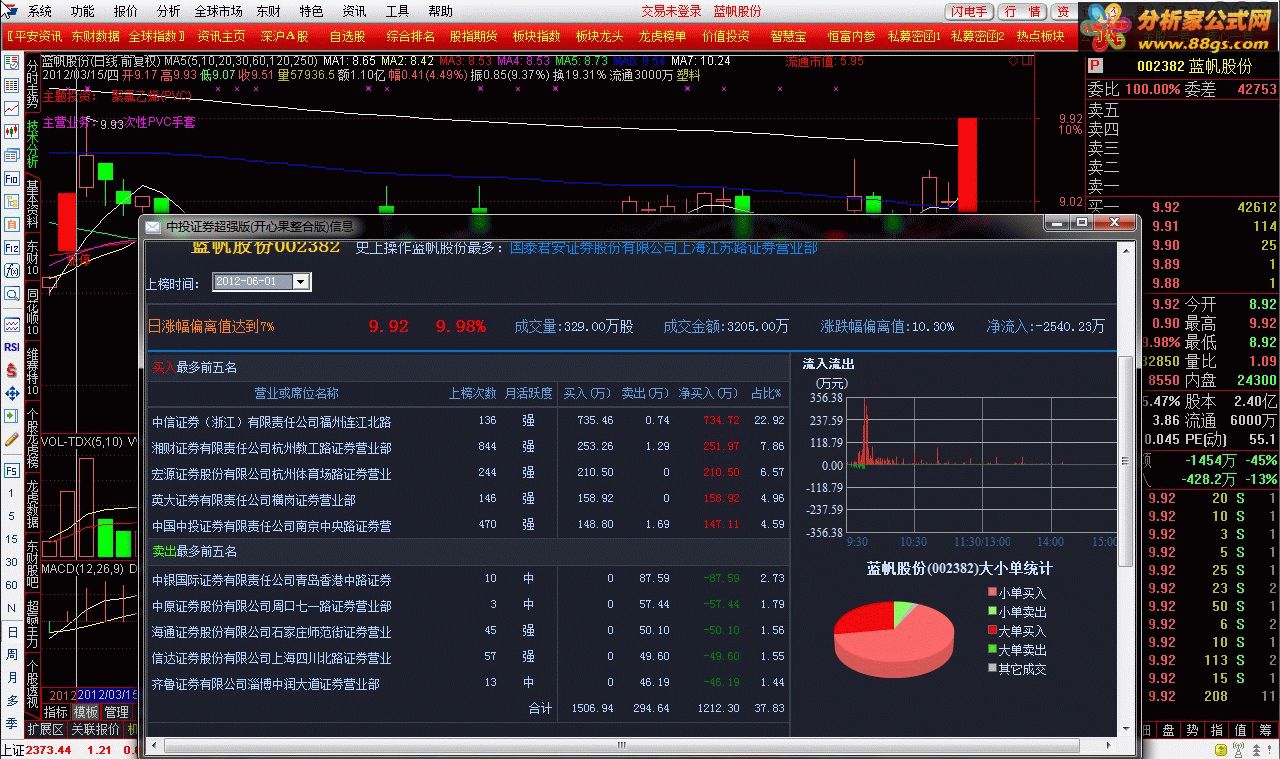
Task: Open the F5 sidebar icon
Action: tap(11, 470)
